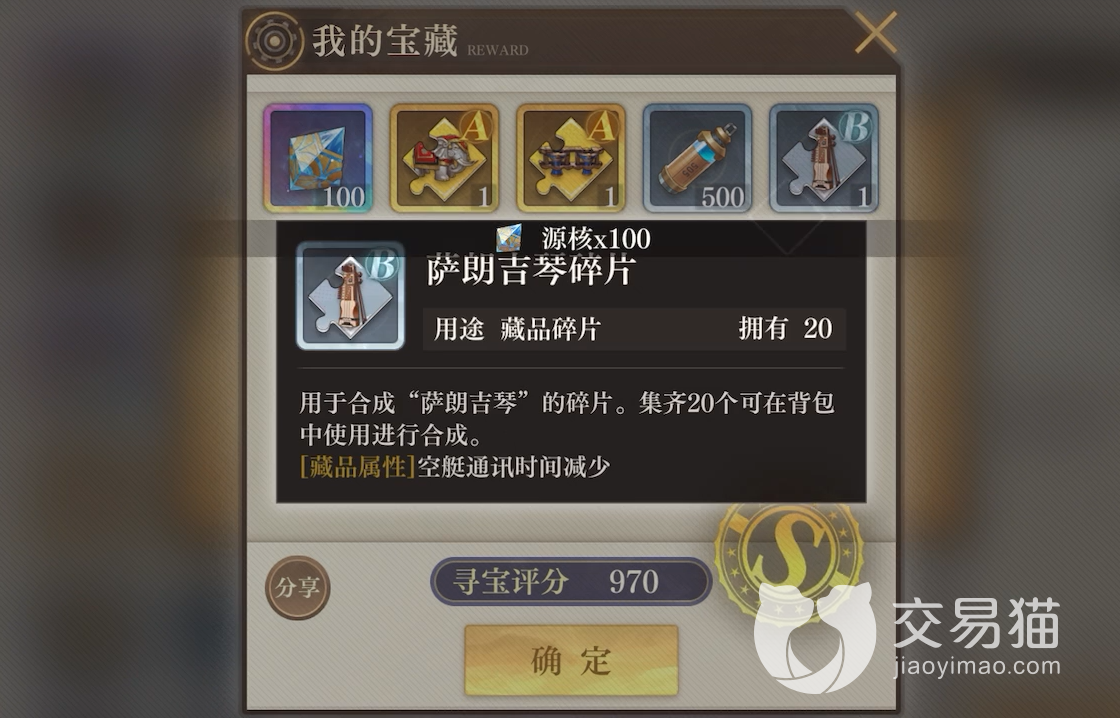Click small crystal icon beside 源核x100
1120x718 pixels.
509,238
